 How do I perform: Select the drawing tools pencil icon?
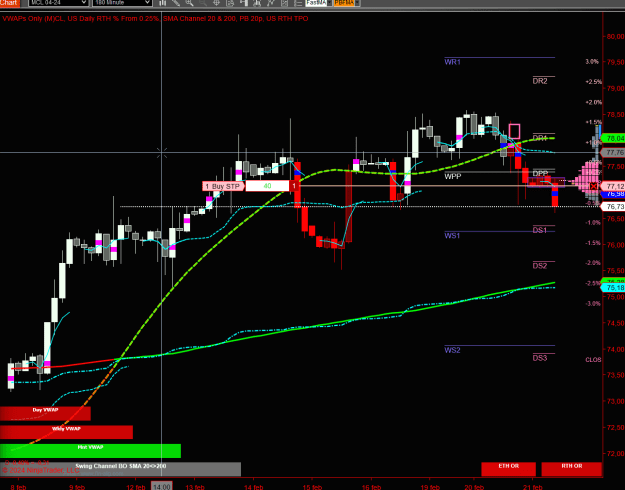pyautogui.click(x=176, y=3)
